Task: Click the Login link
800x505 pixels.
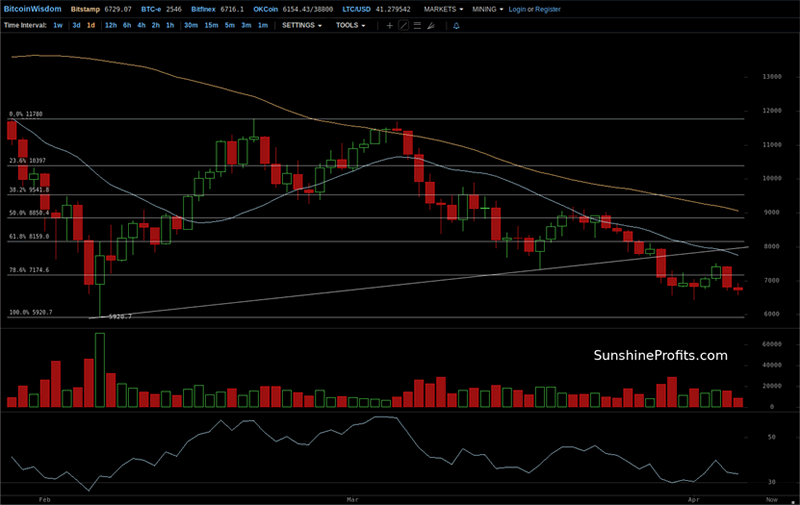Action: 517,8
